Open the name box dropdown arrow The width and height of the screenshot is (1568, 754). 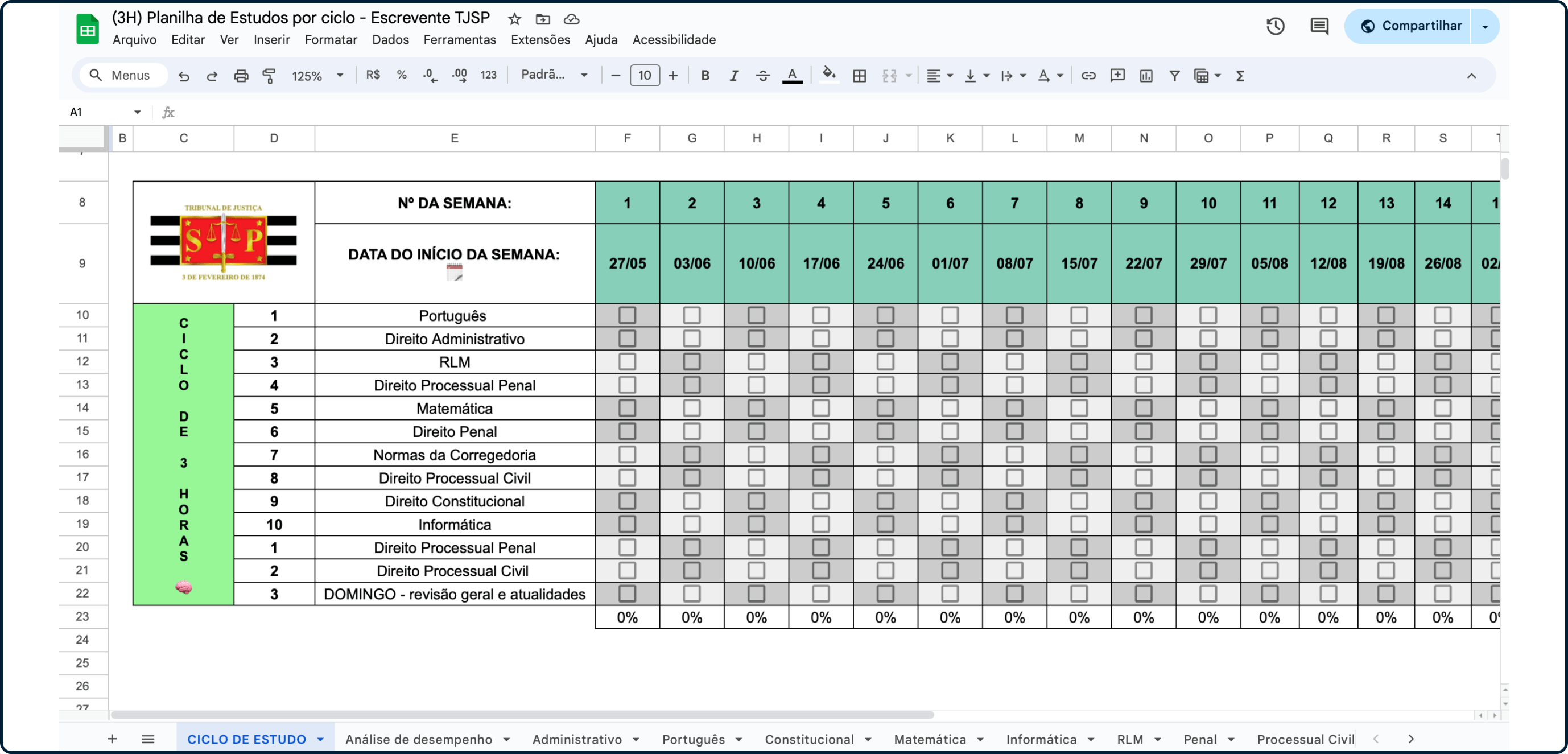coord(138,112)
